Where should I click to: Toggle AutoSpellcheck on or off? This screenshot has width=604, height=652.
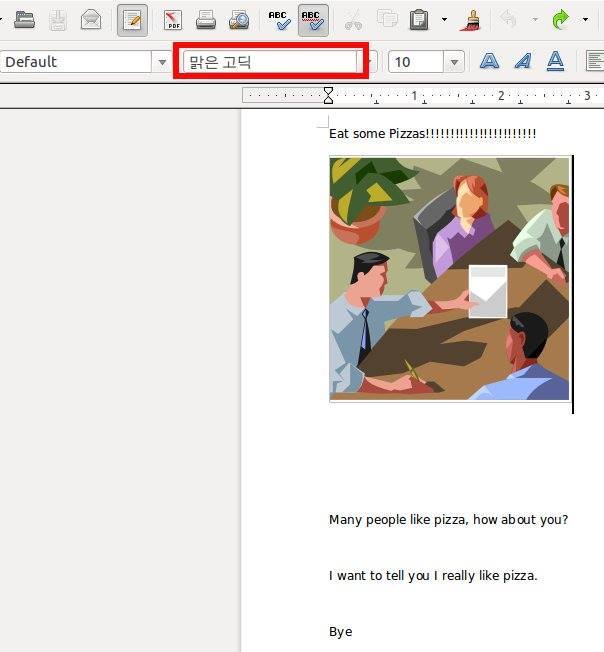click(312, 19)
